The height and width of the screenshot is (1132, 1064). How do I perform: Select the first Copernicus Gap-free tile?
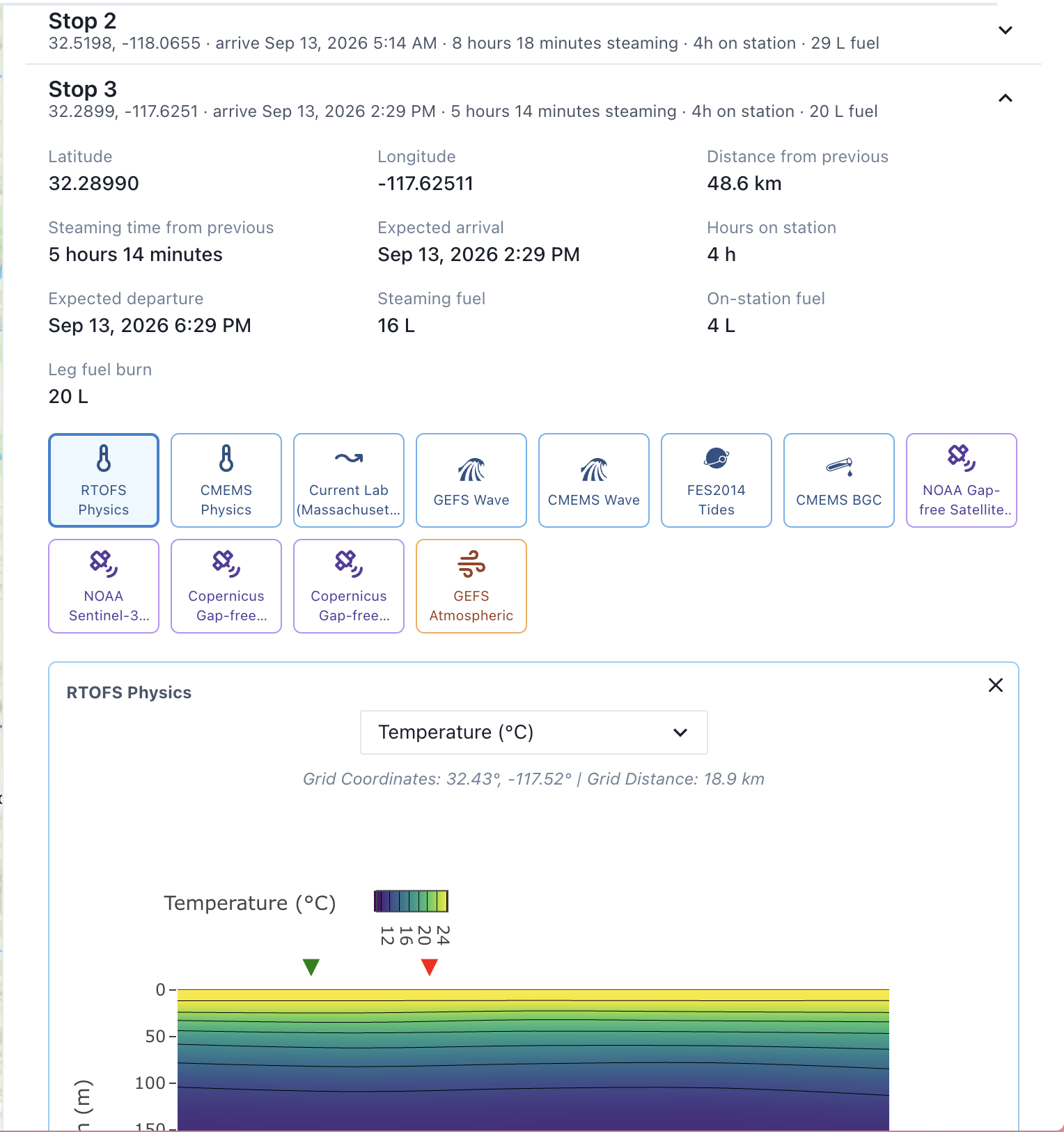[226, 586]
